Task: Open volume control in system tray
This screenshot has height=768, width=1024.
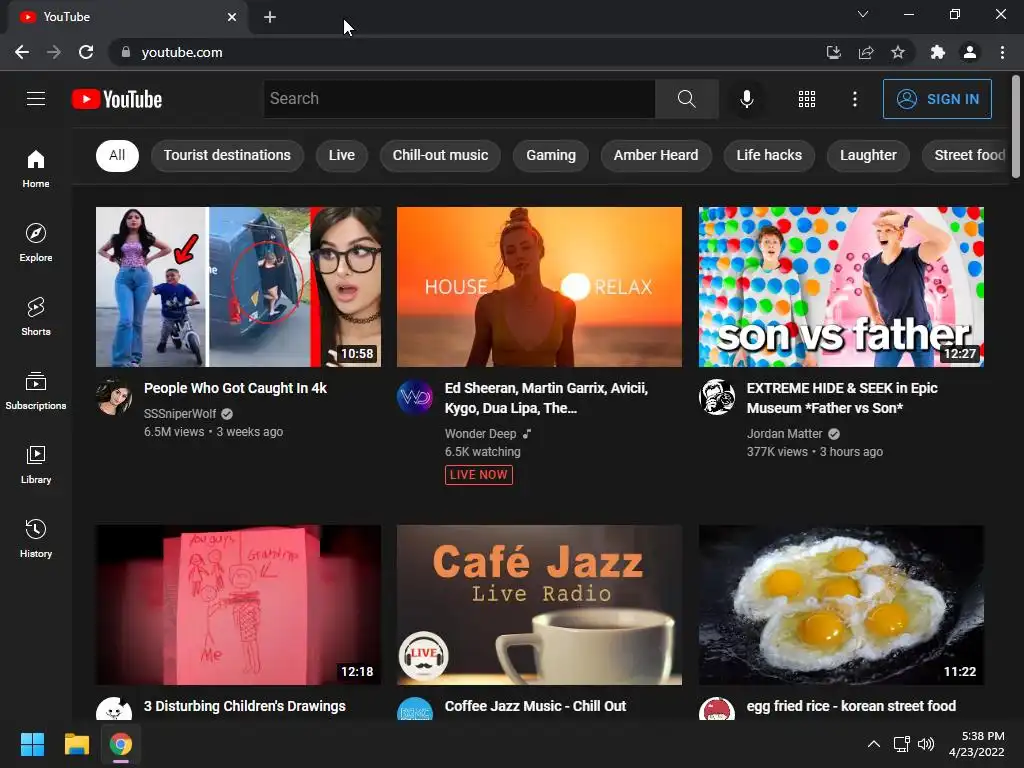Action: coord(926,744)
